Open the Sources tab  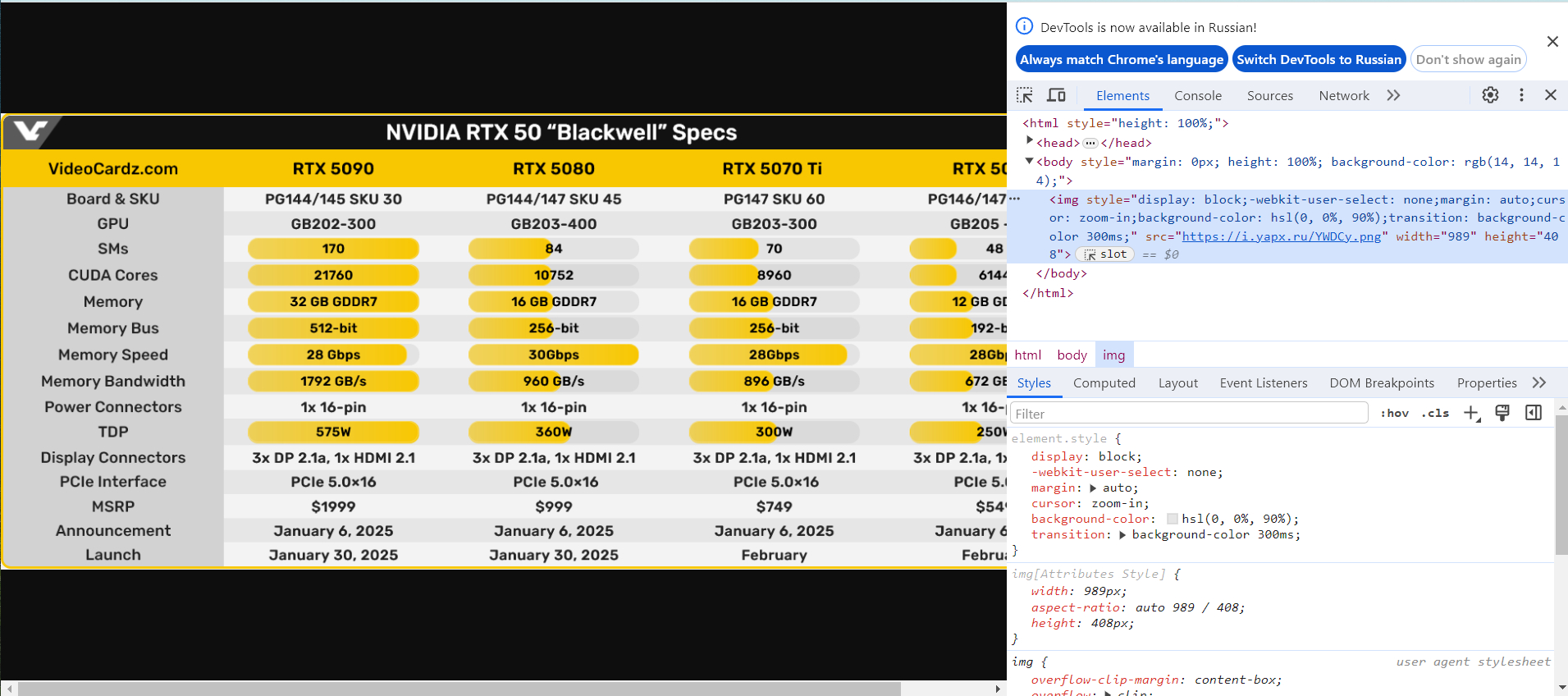coord(1270,96)
